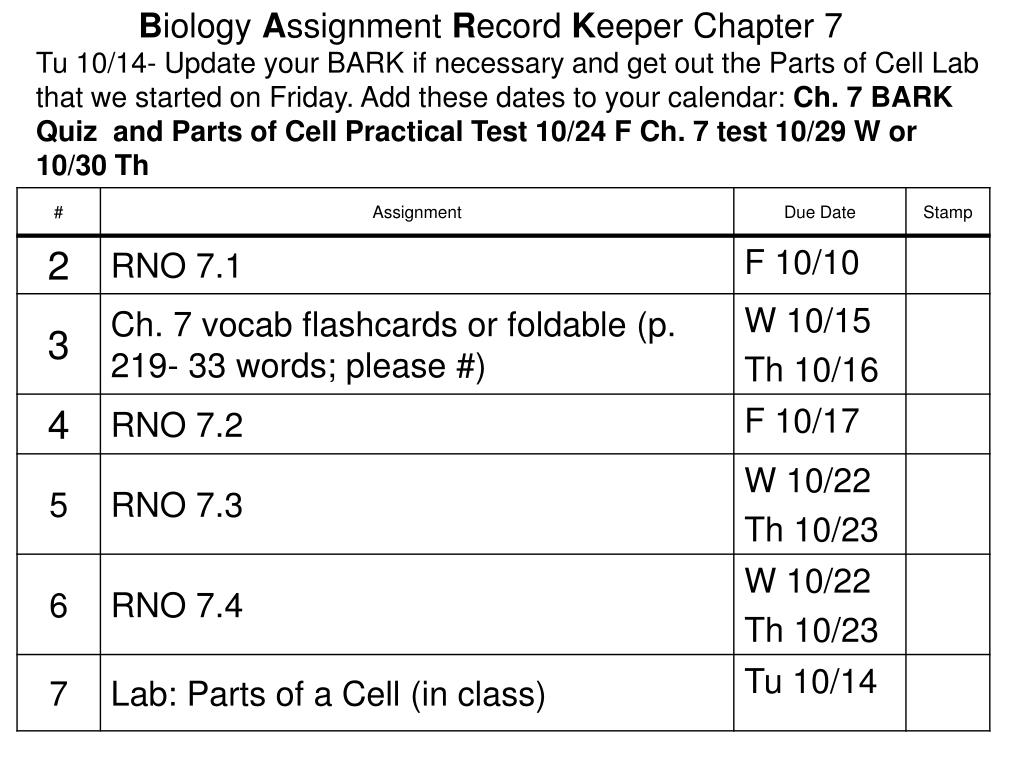1024x768 pixels.
Task: Click the 'Stamp' column header
Action: coord(948,212)
